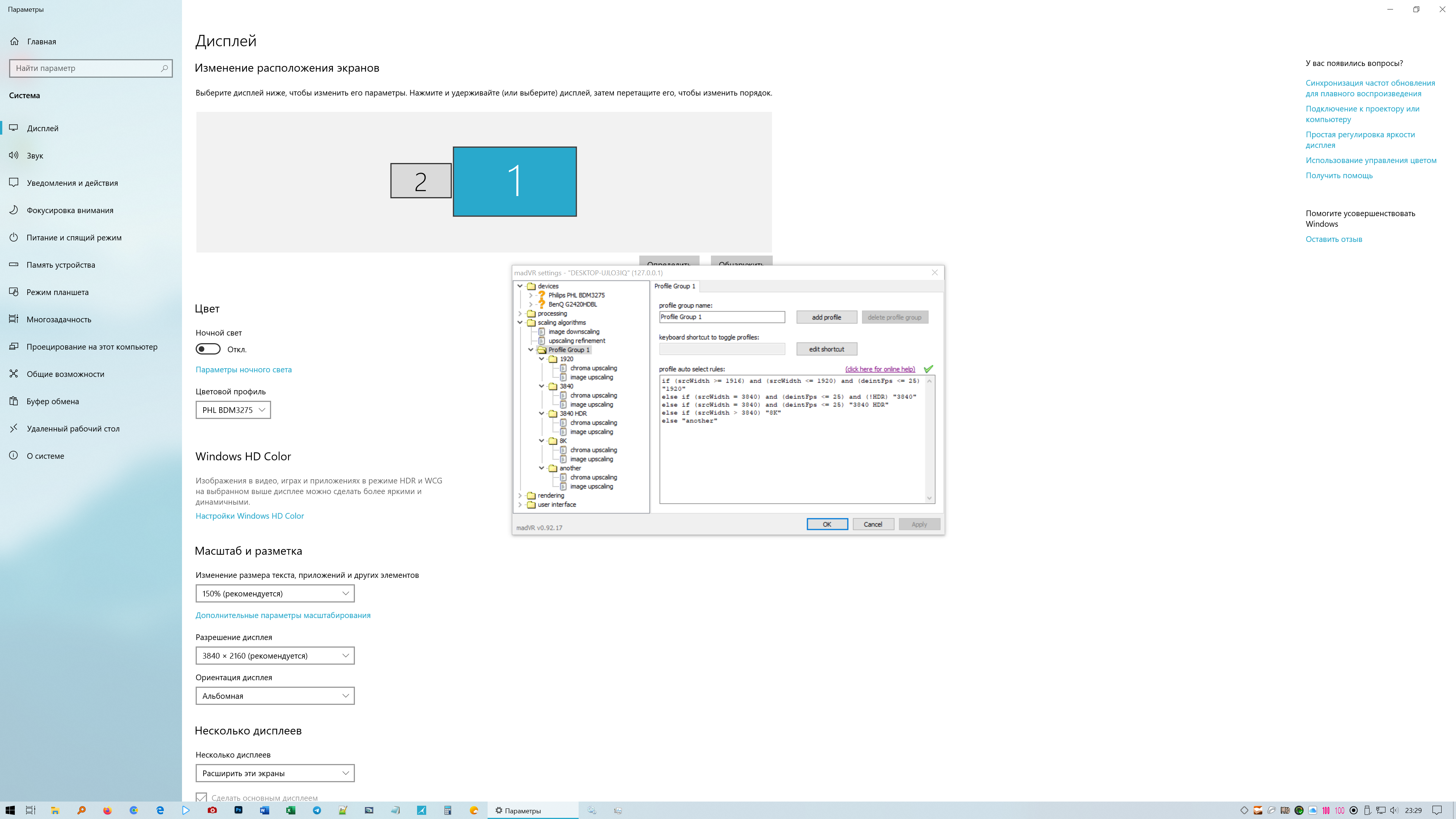Toggle the Night light switch
The width and height of the screenshot is (1456, 819).
point(208,349)
